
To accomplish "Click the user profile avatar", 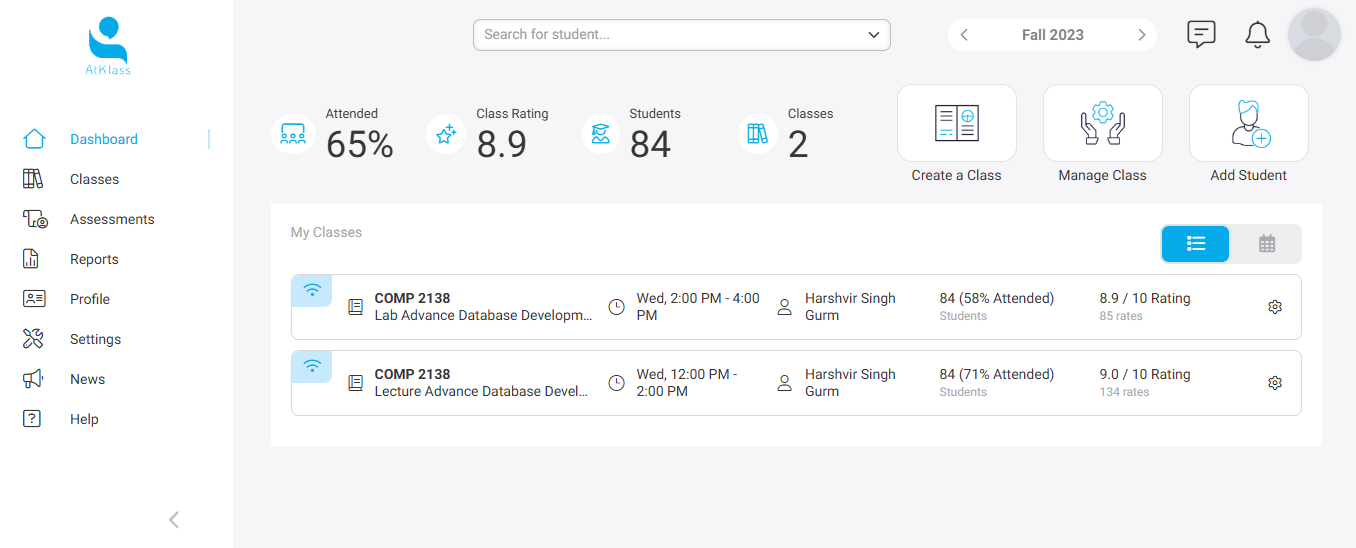I will [1314, 35].
